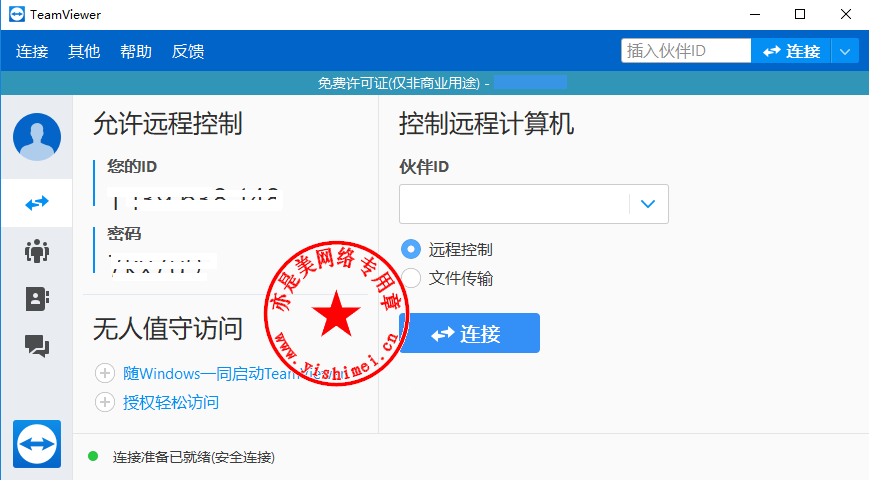Focus the 插入伙伴ID input field
The height and width of the screenshot is (480, 869).
click(686, 51)
